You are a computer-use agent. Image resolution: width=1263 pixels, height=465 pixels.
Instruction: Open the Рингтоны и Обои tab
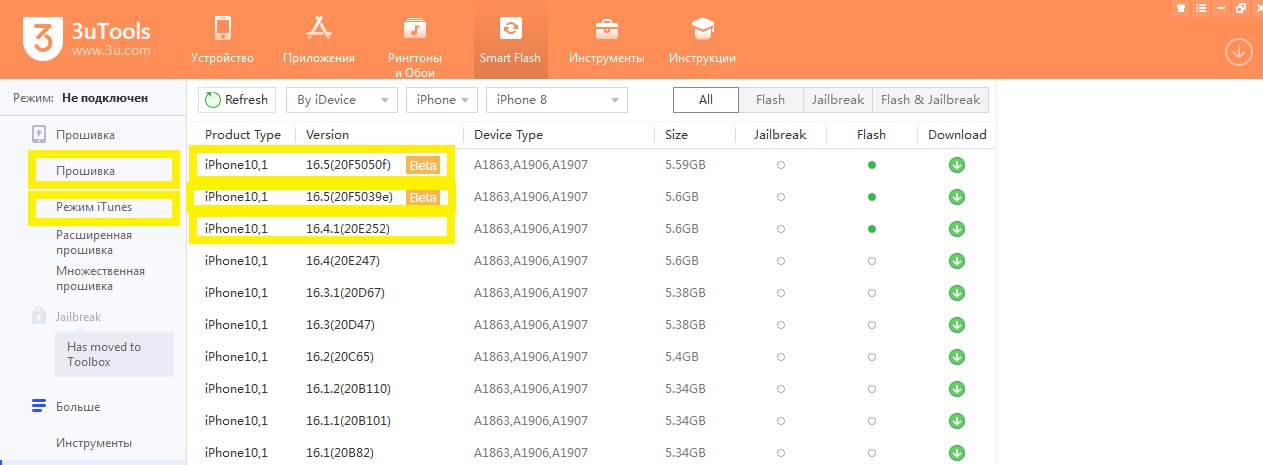pos(415,45)
